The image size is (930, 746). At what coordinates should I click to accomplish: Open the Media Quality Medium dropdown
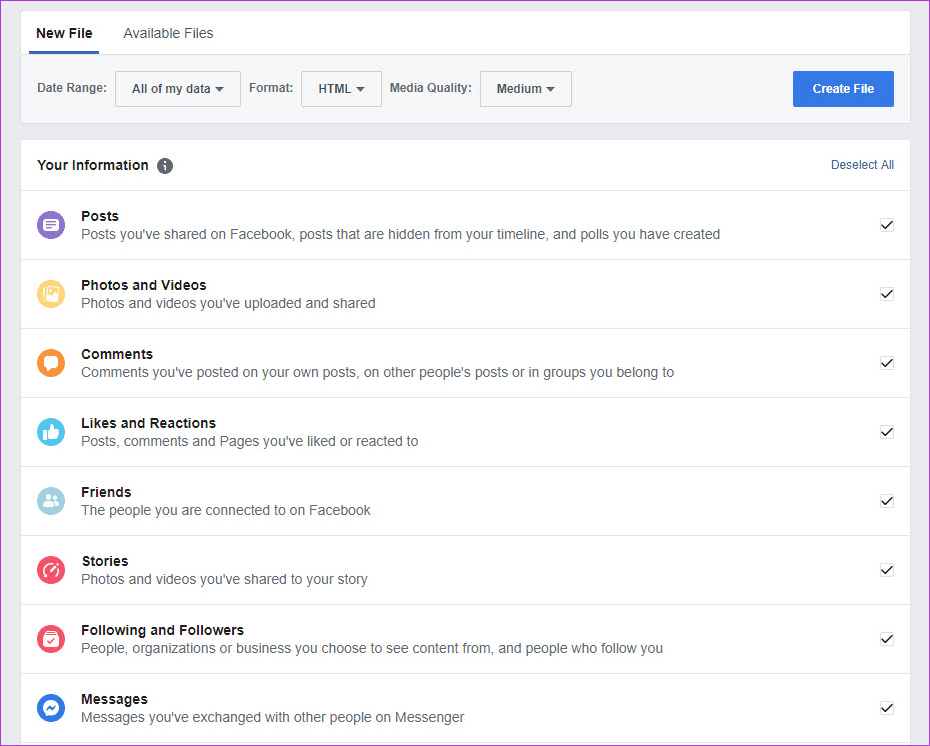click(x=525, y=89)
